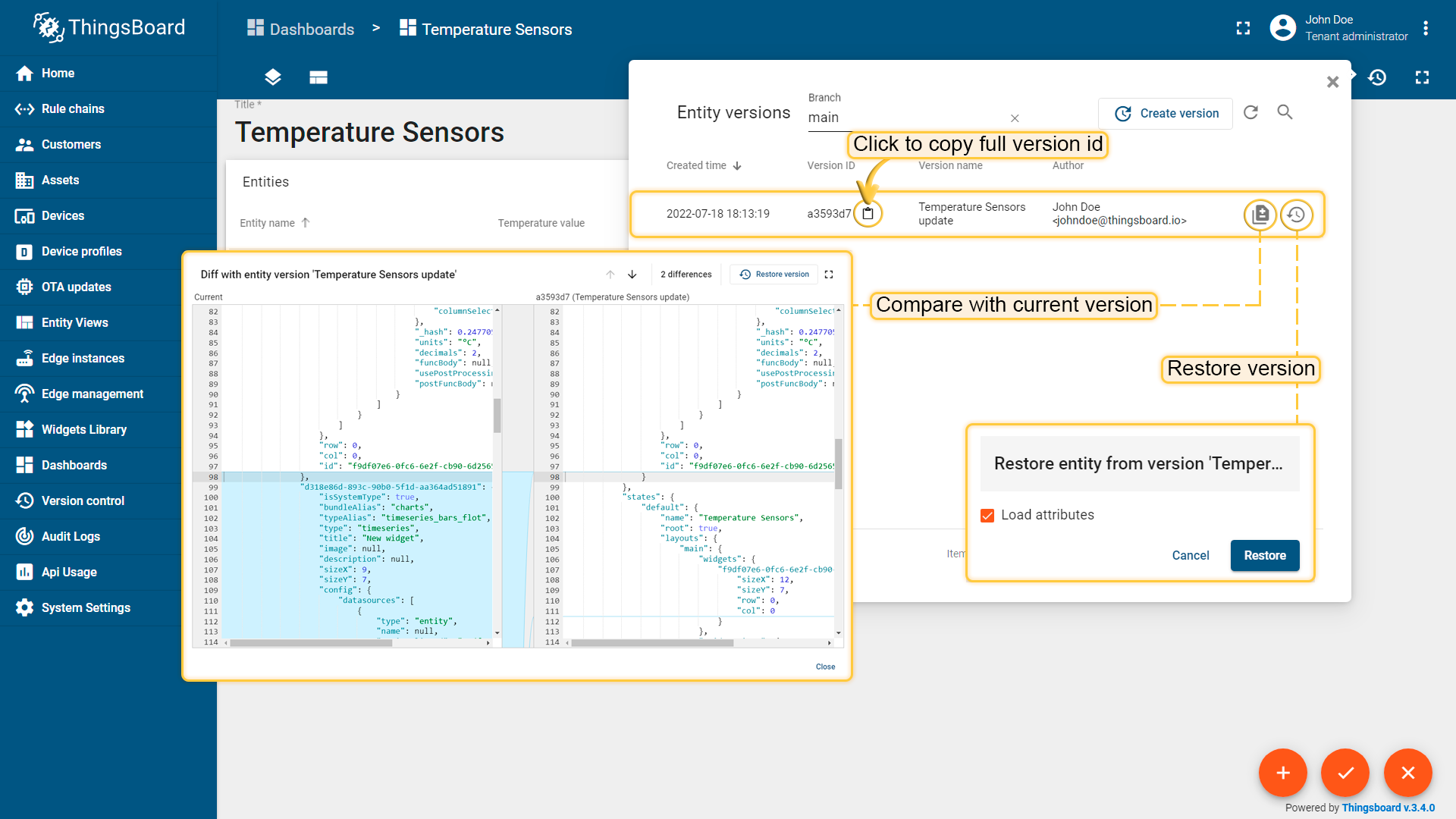Click the restore version icon in the row
The height and width of the screenshot is (819, 1456).
(x=1296, y=215)
